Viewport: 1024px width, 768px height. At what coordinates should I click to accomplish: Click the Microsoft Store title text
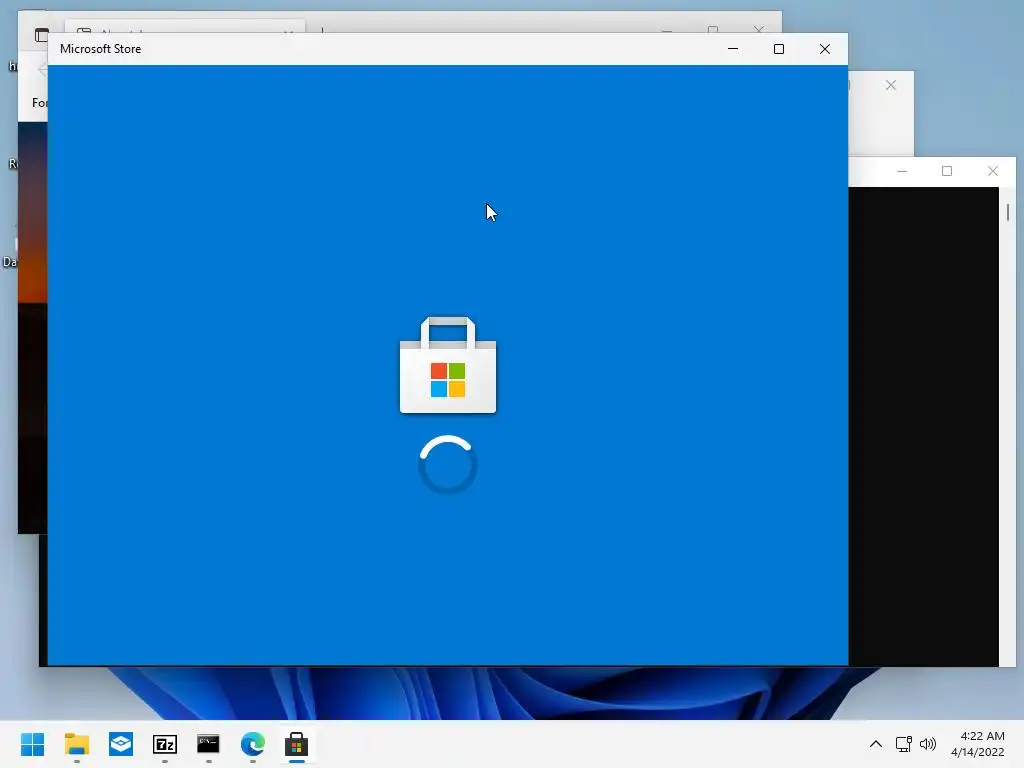pyautogui.click(x=101, y=49)
